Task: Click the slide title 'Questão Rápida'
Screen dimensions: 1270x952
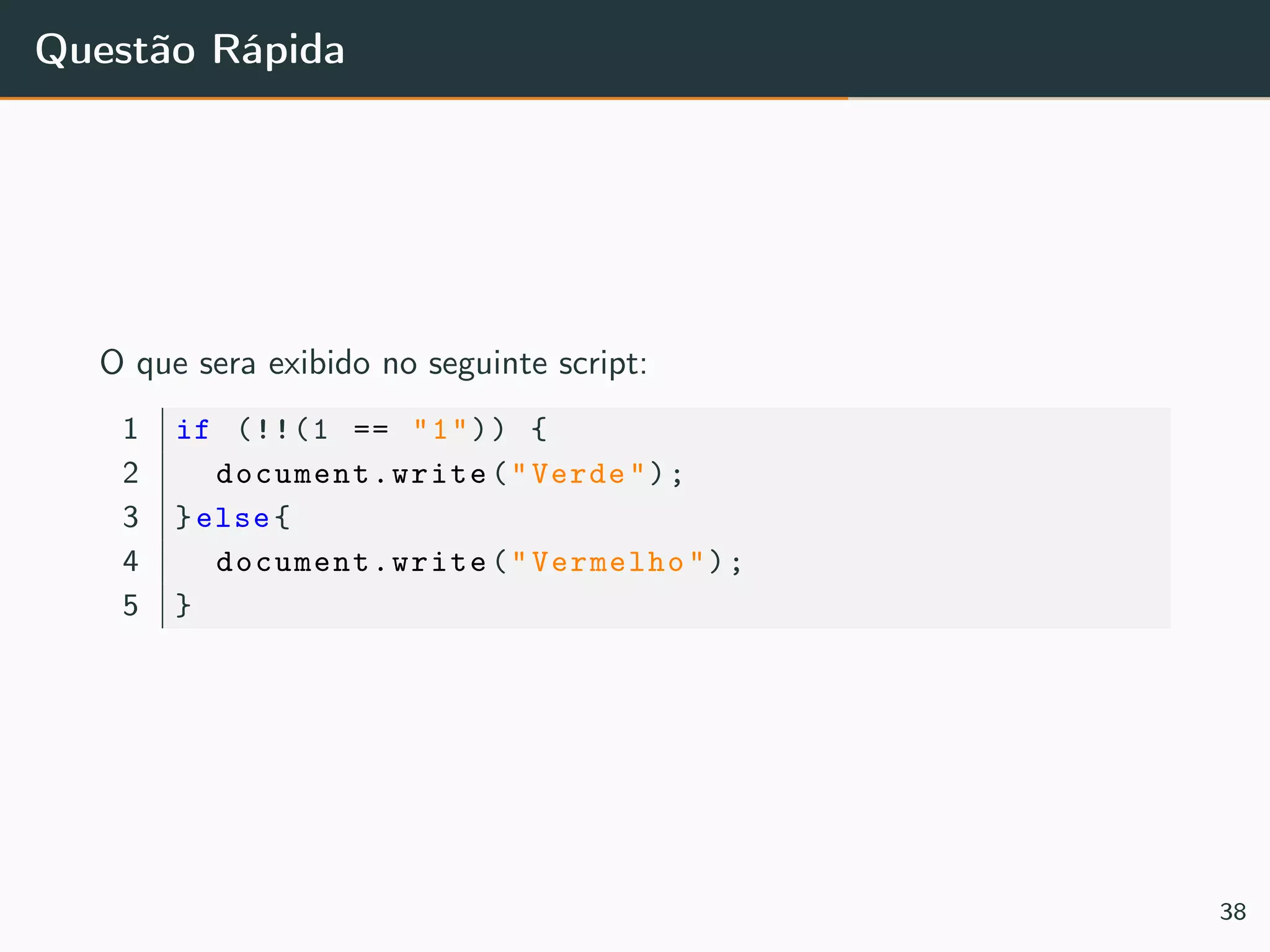Action: tap(190, 50)
